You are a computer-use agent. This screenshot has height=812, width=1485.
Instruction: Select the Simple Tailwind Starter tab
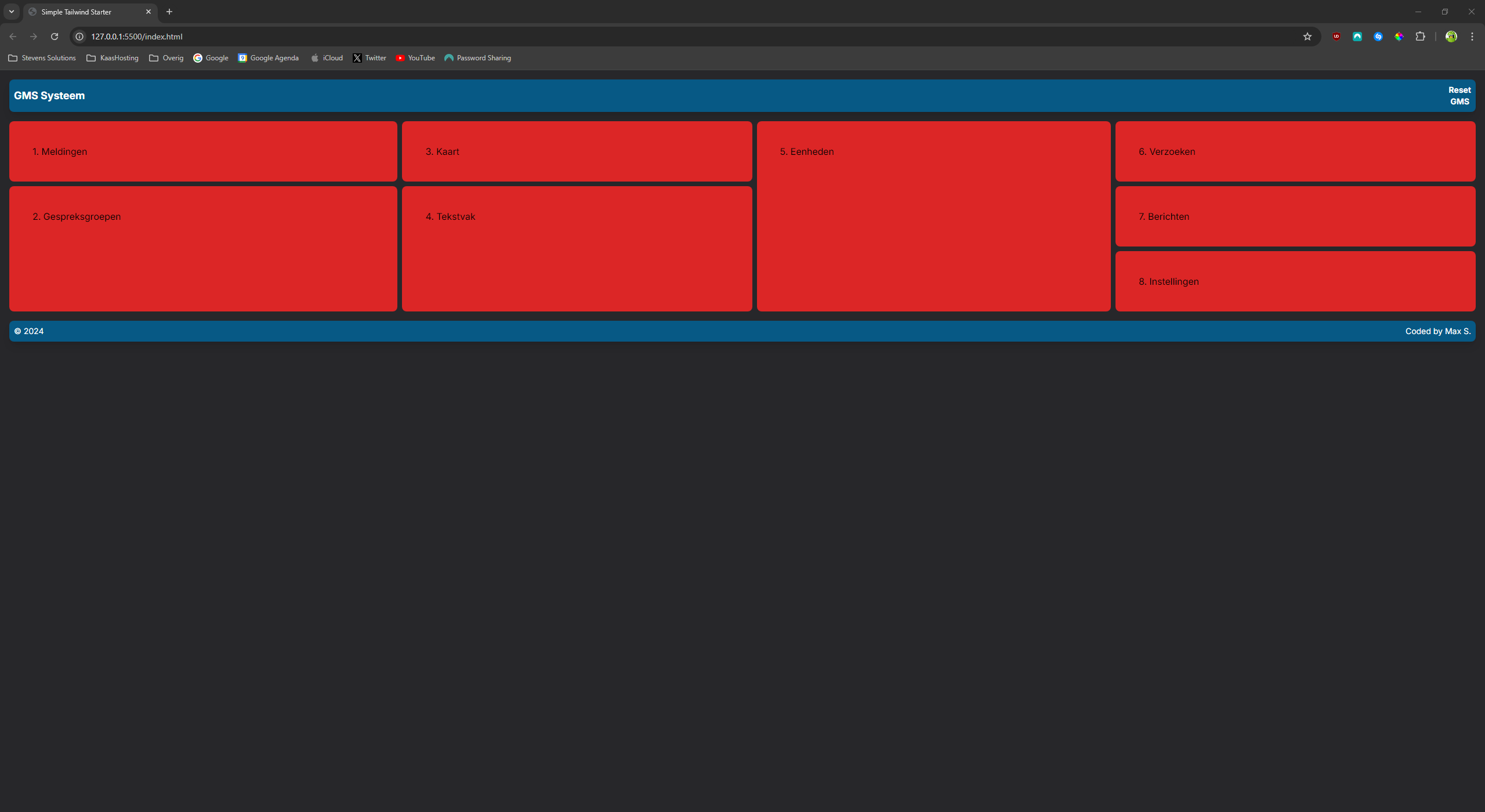pos(81,12)
